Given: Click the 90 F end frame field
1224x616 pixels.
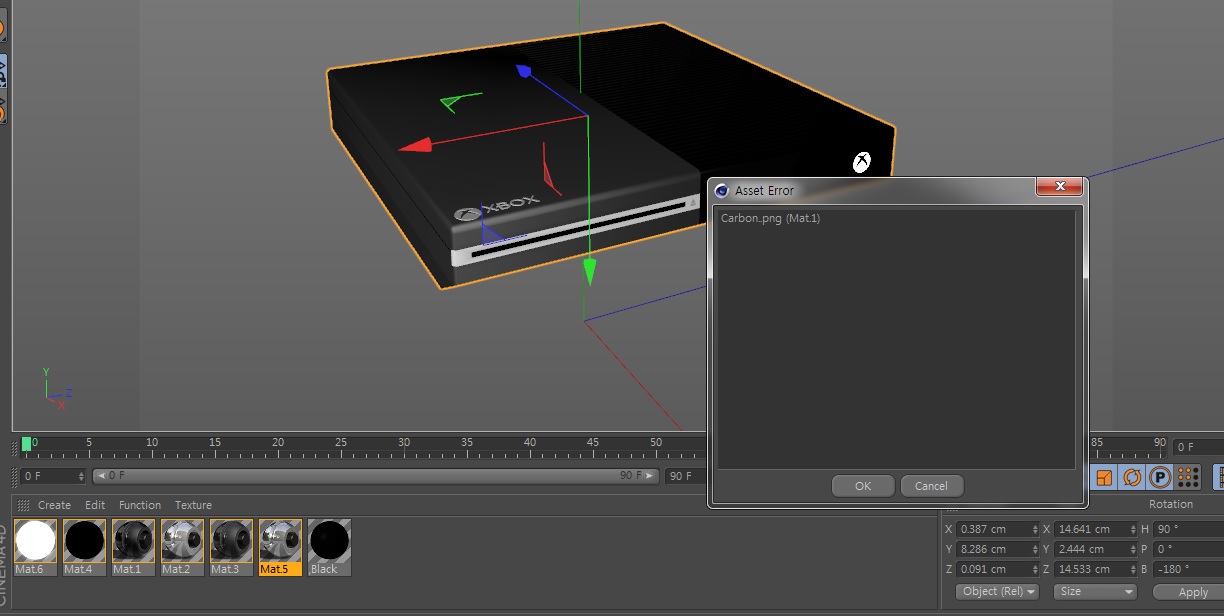Looking at the screenshot, I should pyautogui.click(x=686, y=476).
